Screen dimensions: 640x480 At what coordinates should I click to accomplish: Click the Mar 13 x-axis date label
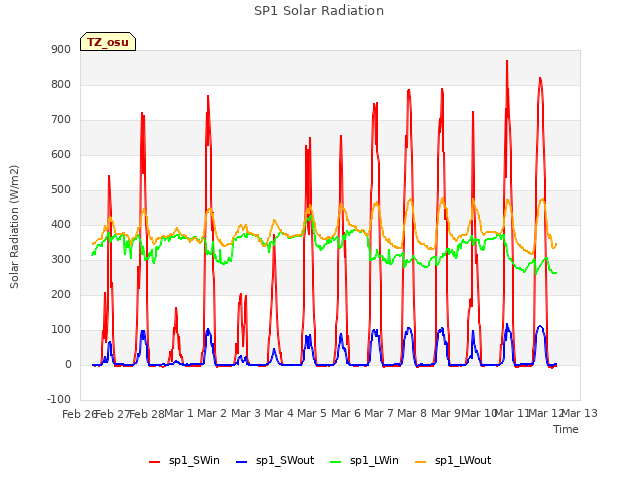coord(580,413)
